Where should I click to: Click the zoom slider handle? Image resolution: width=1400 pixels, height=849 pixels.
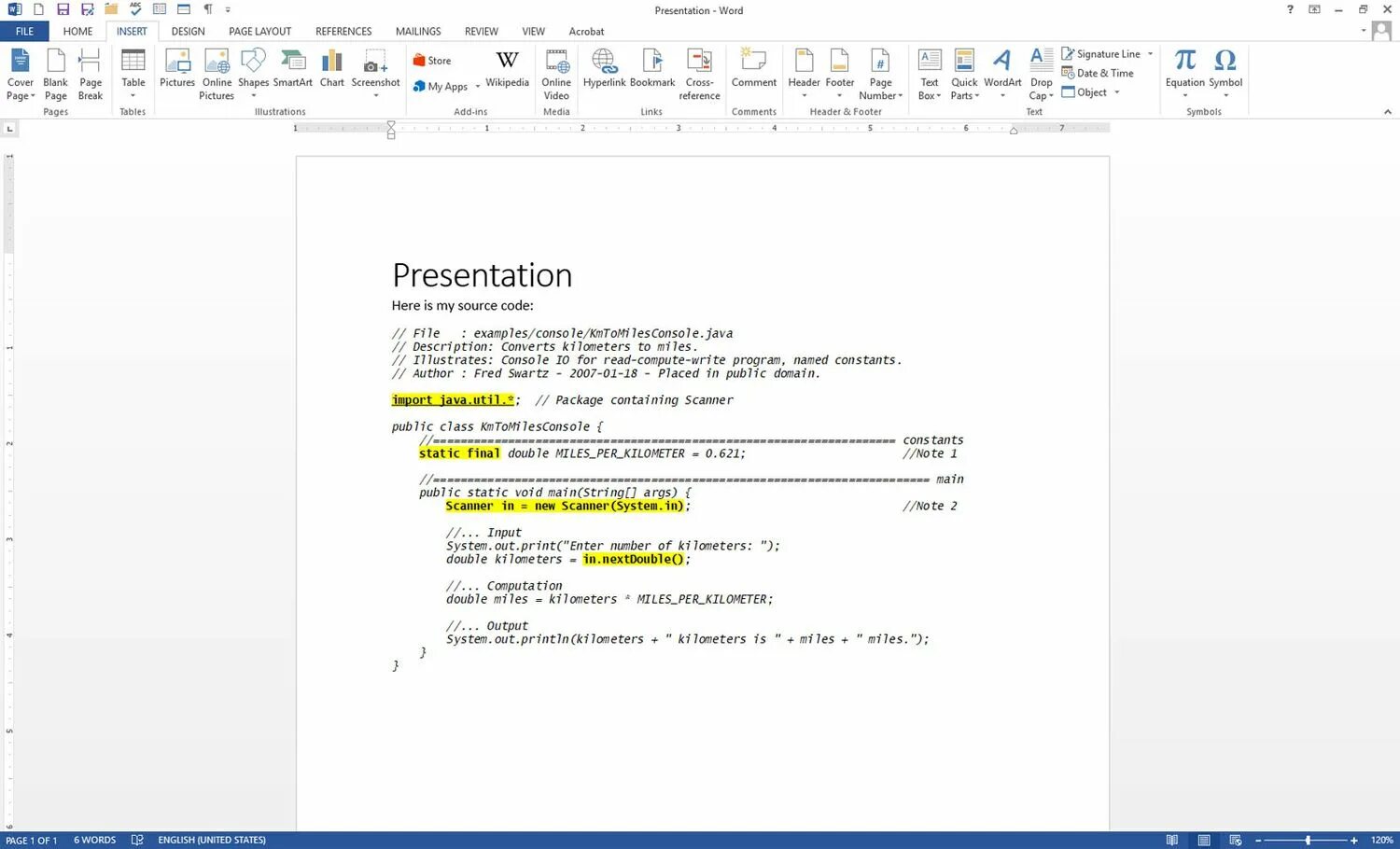[1308, 841]
